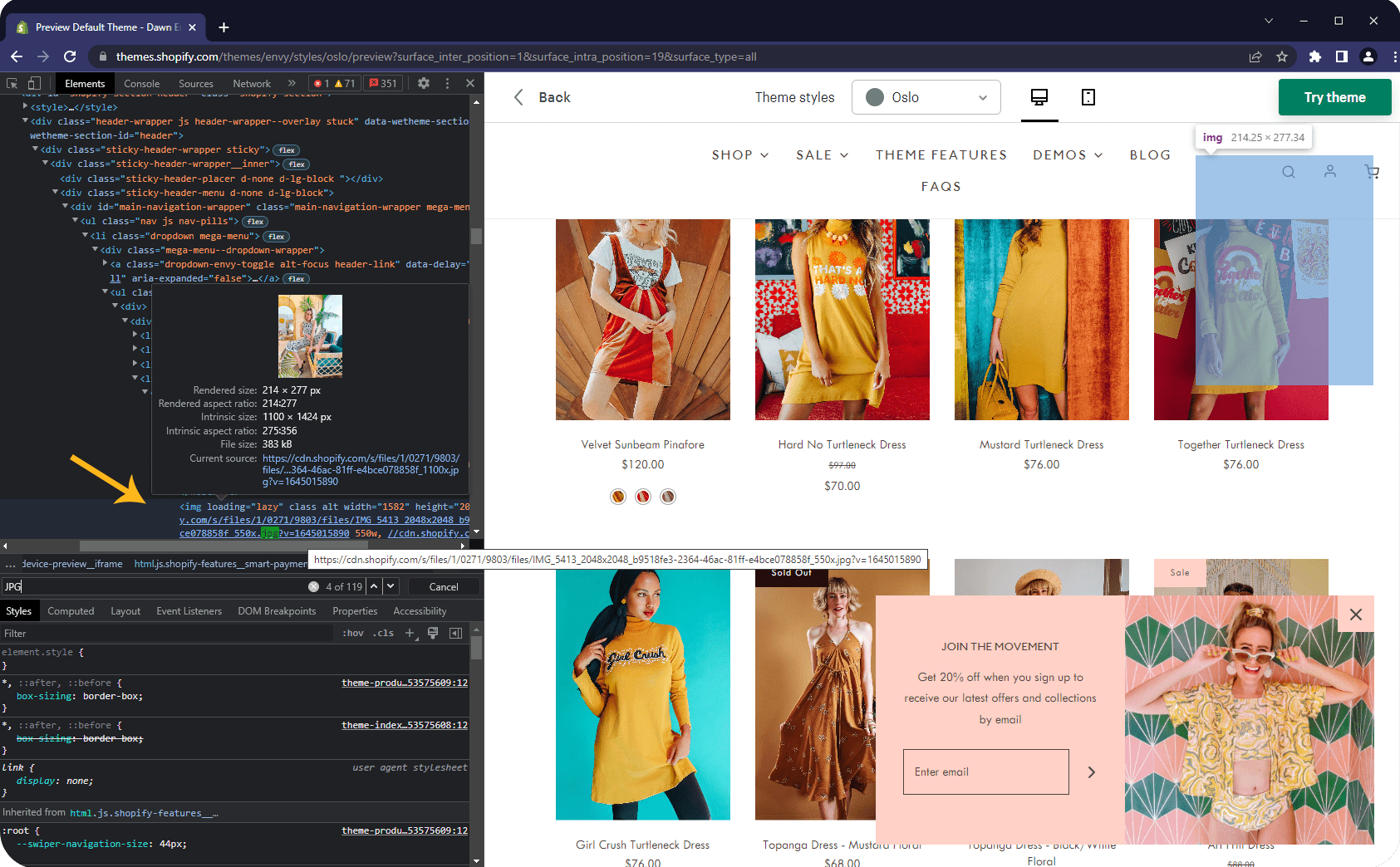Screen dimensions: 1400x867
Task: Close the DevTools panel
Action: click(x=470, y=83)
